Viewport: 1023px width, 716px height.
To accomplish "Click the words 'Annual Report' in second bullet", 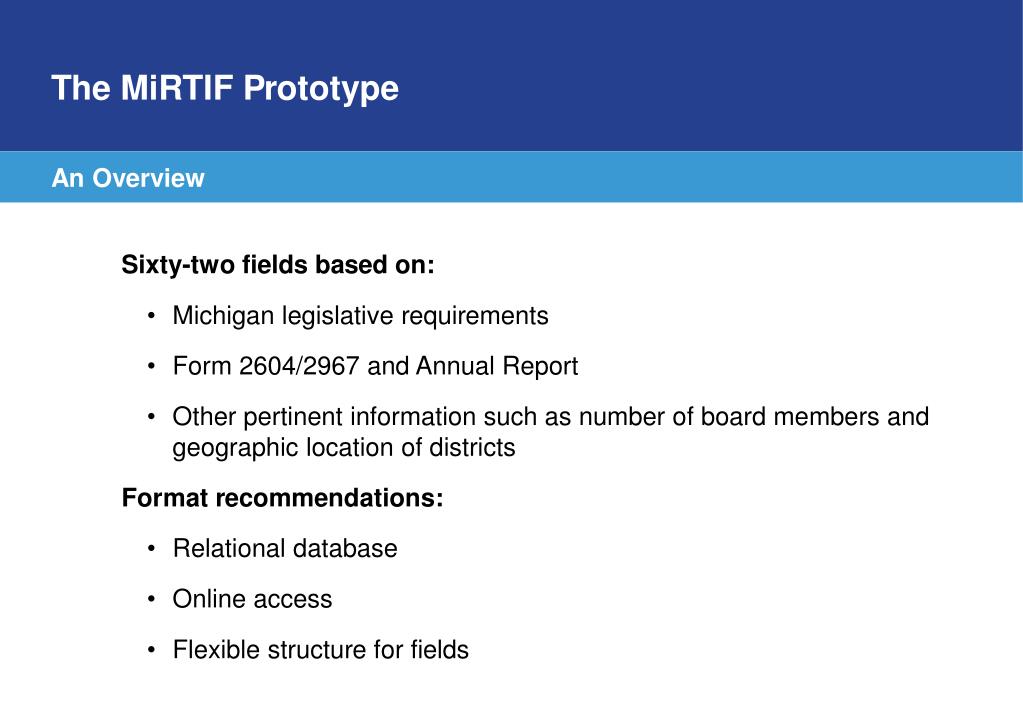I will click(x=497, y=366).
